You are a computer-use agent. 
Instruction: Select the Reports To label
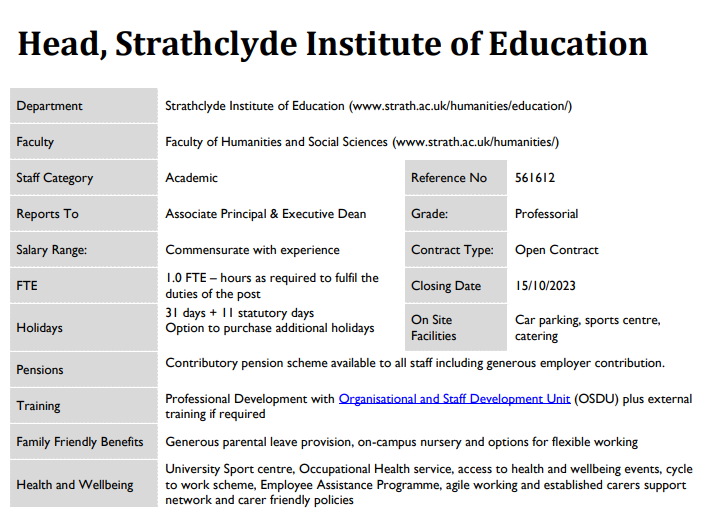coord(84,214)
